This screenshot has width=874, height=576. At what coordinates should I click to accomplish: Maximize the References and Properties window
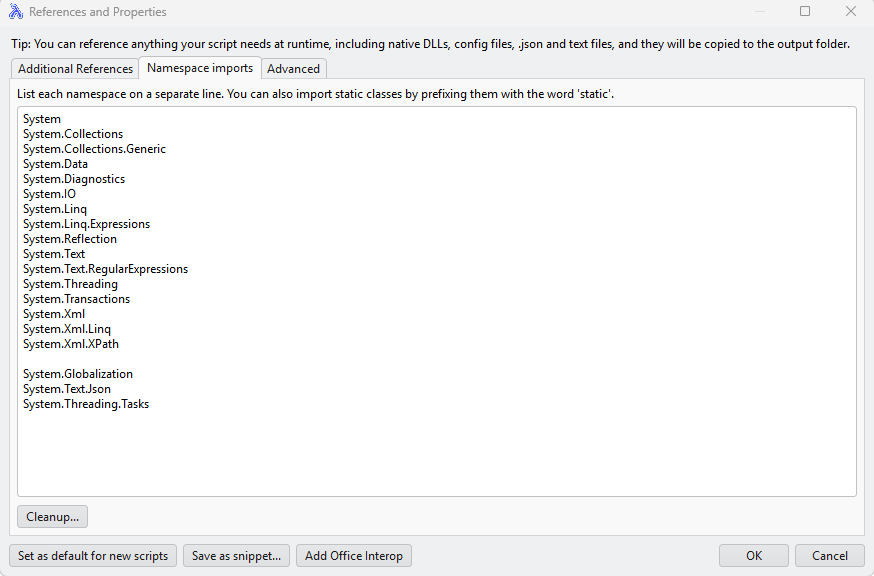coord(805,12)
